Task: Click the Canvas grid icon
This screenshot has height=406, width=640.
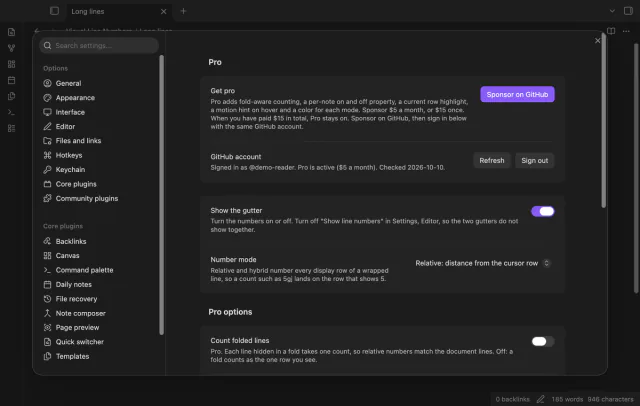Action: pyautogui.click(x=47, y=255)
